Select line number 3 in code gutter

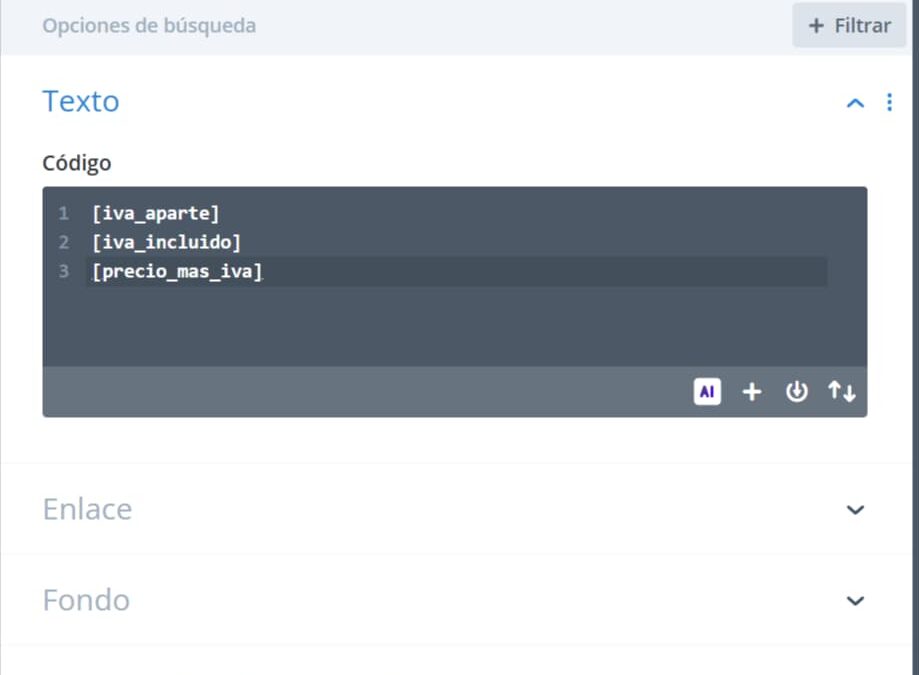(63, 271)
